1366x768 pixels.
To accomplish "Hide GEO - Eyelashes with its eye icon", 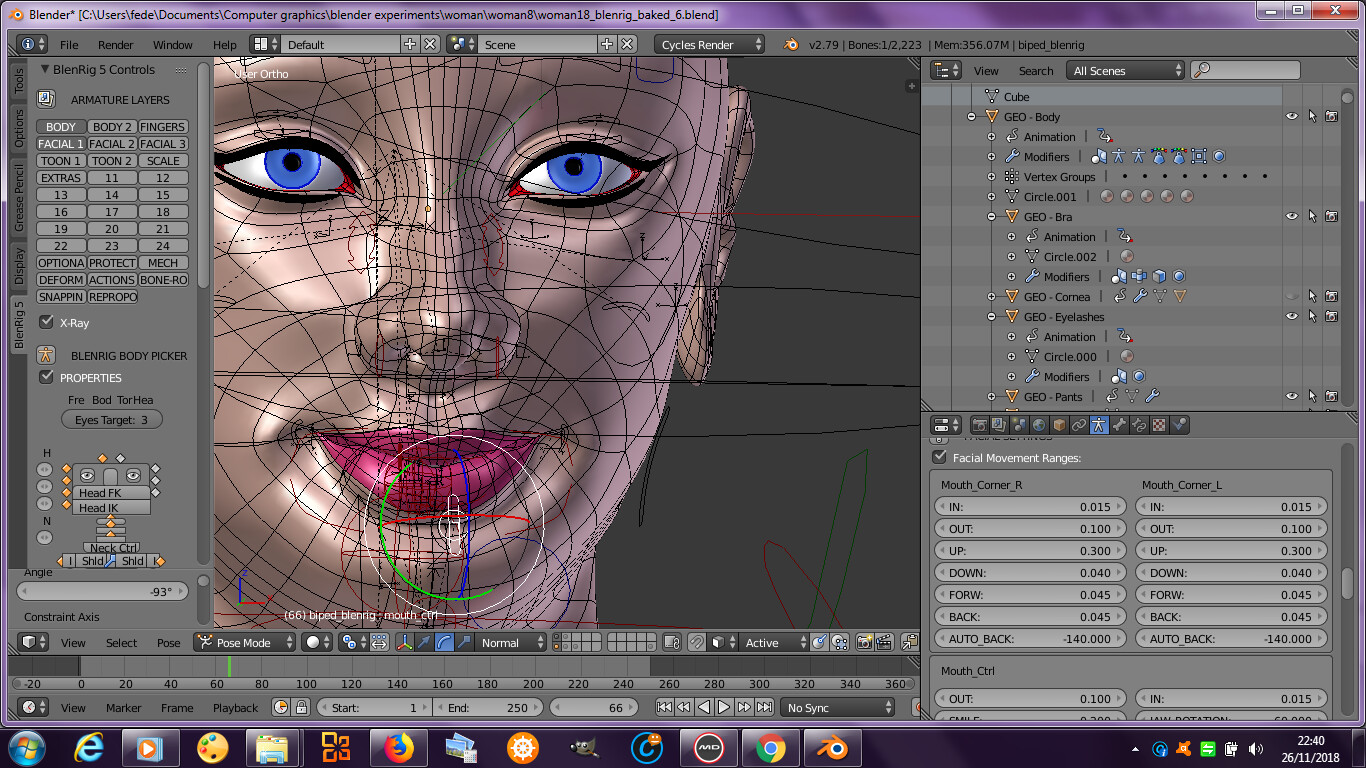I will point(1292,317).
